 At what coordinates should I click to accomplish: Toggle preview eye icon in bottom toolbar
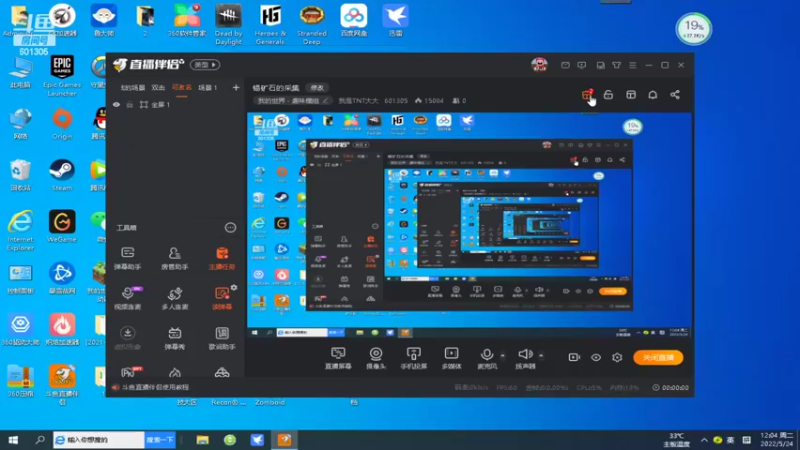click(x=596, y=357)
